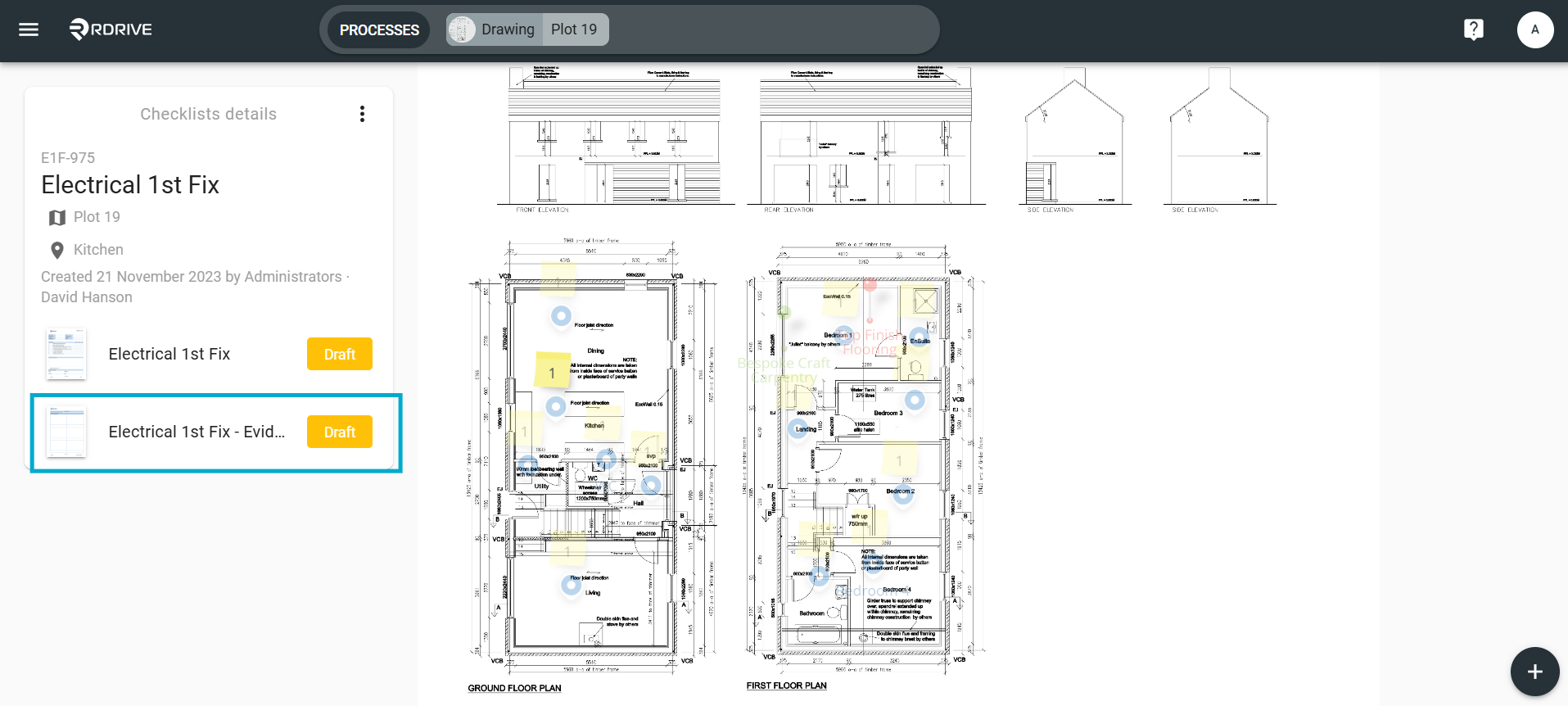Click the map icon beside Plot 19
Viewport: 1568px width, 706px height.
coord(56,217)
